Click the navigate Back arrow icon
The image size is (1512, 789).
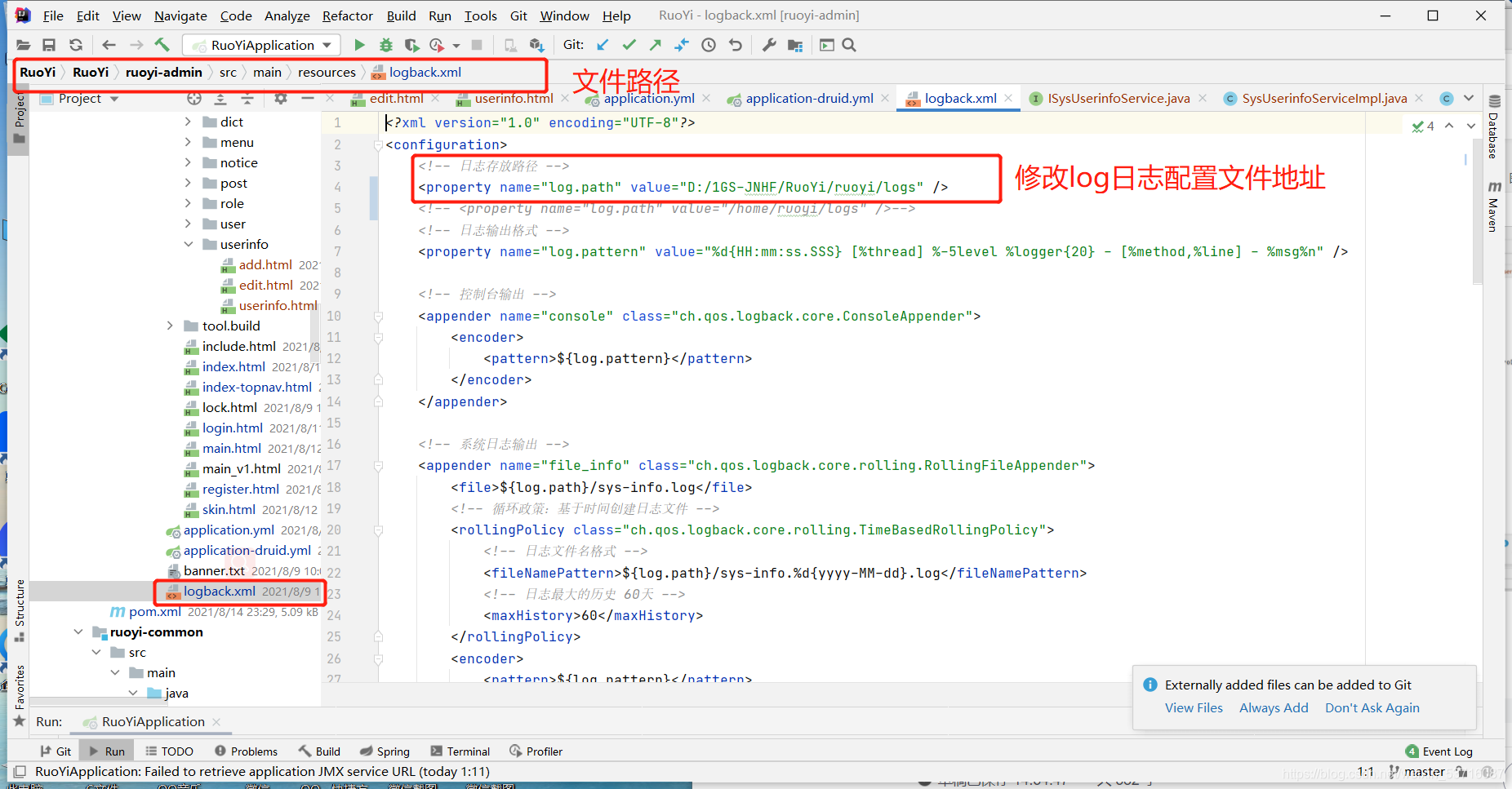point(109,45)
